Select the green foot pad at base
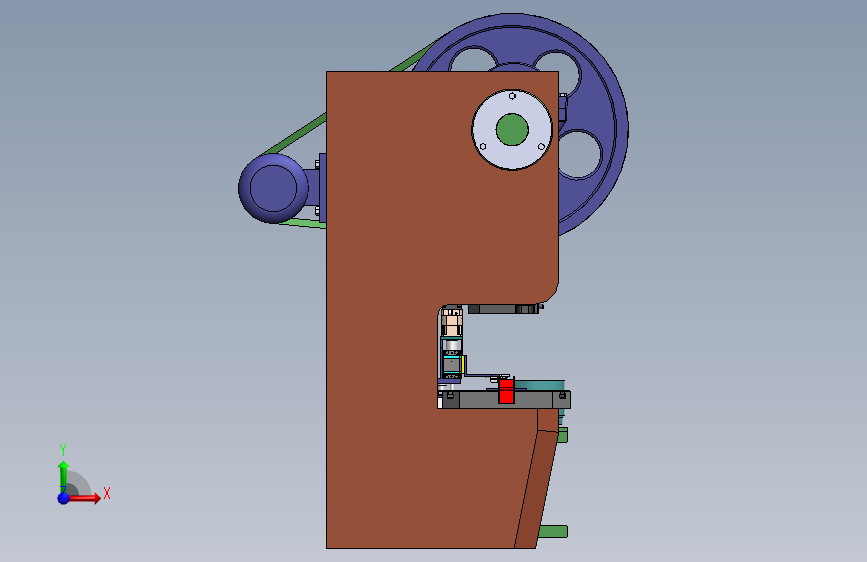The width and height of the screenshot is (867, 562). (553, 532)
